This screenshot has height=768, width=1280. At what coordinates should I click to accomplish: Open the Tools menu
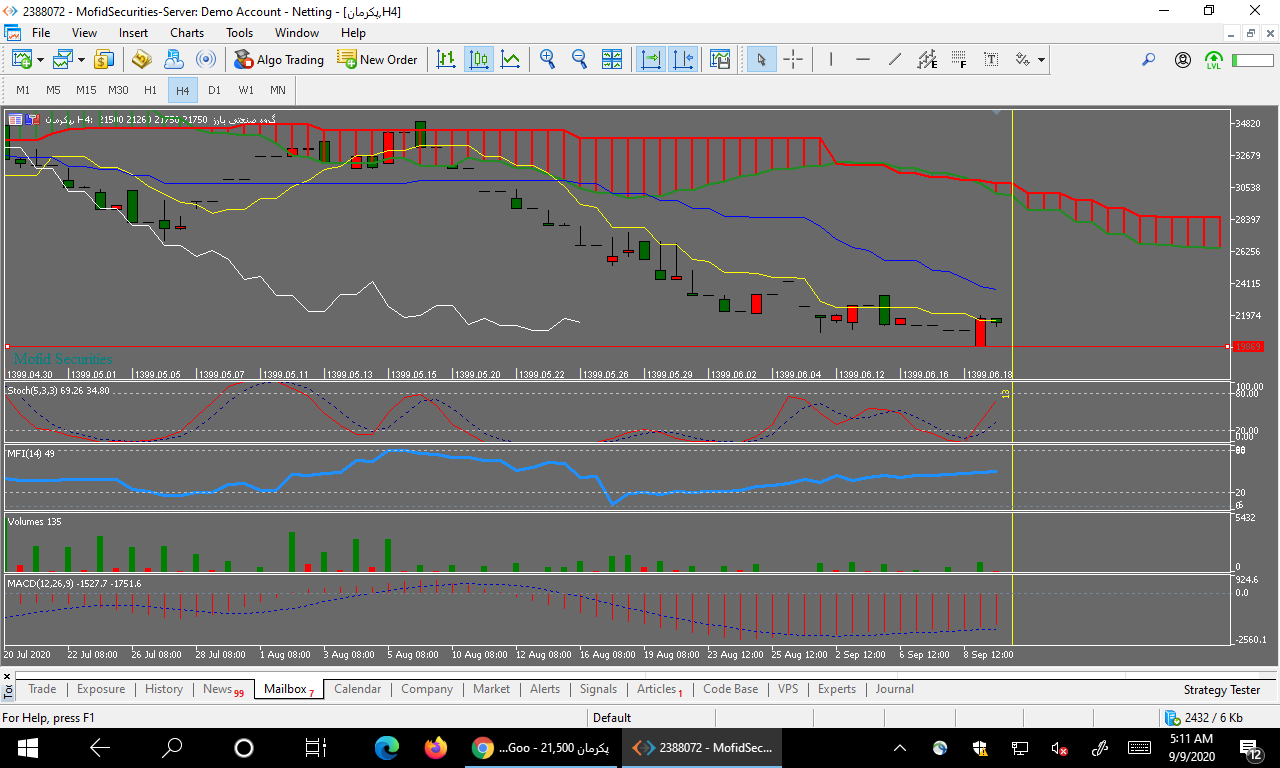coord(240,33)
